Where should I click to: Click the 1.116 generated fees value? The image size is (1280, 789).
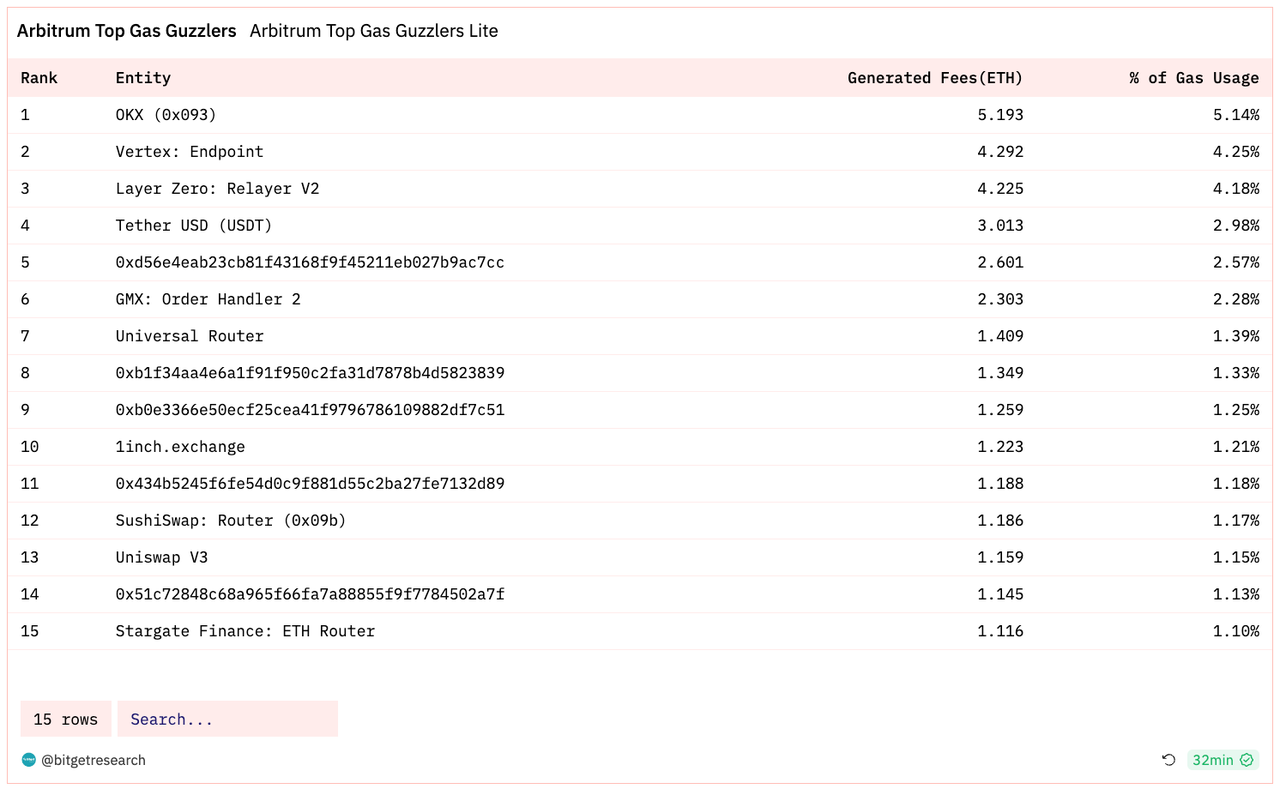(1000, 631)
